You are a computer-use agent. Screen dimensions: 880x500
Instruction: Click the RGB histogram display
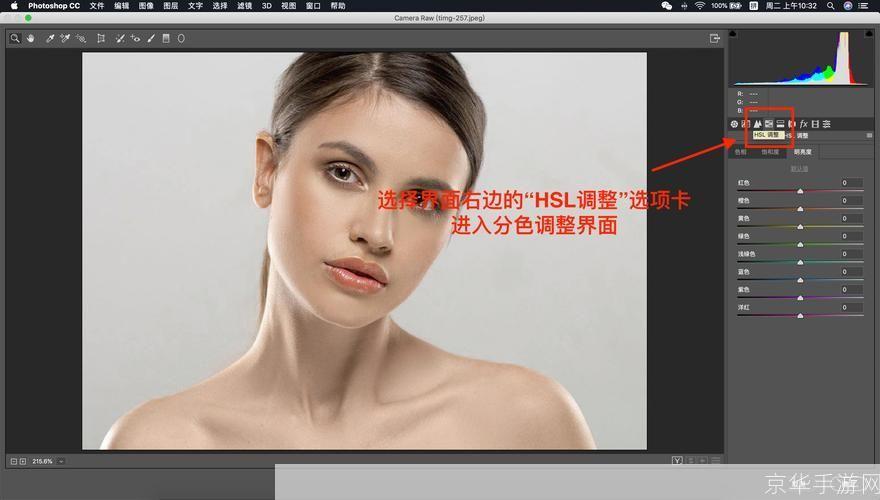tap(800, 58)
